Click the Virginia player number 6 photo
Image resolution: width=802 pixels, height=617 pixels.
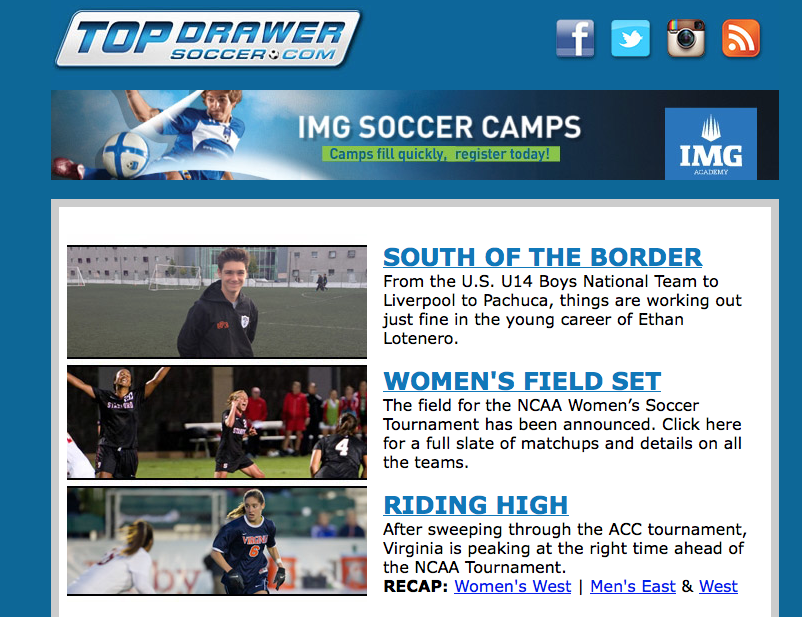[217, 541]
